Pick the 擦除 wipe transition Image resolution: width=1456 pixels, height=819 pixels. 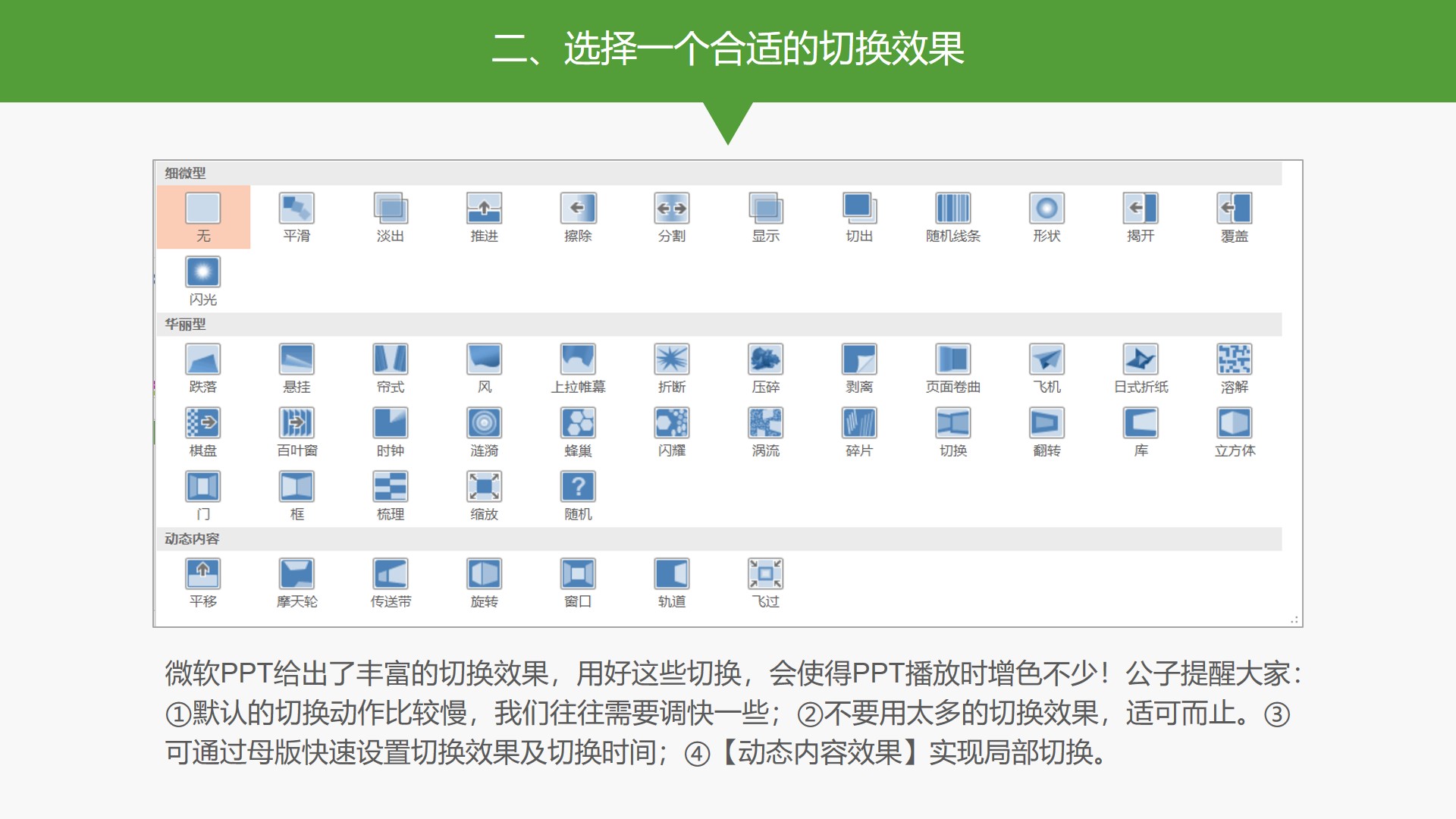(x=578, y=217)
